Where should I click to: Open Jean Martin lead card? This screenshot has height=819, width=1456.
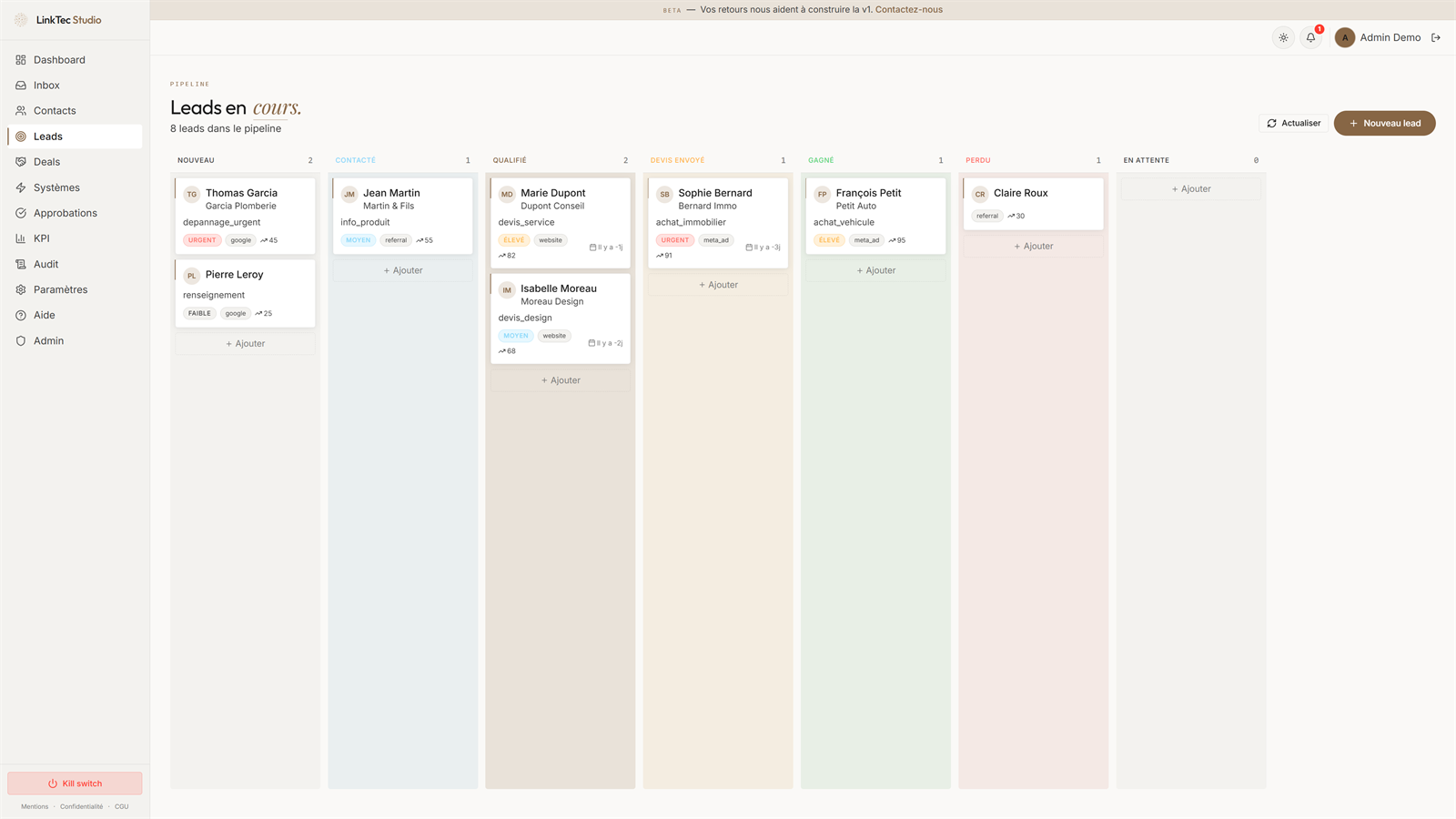point(402,216)
